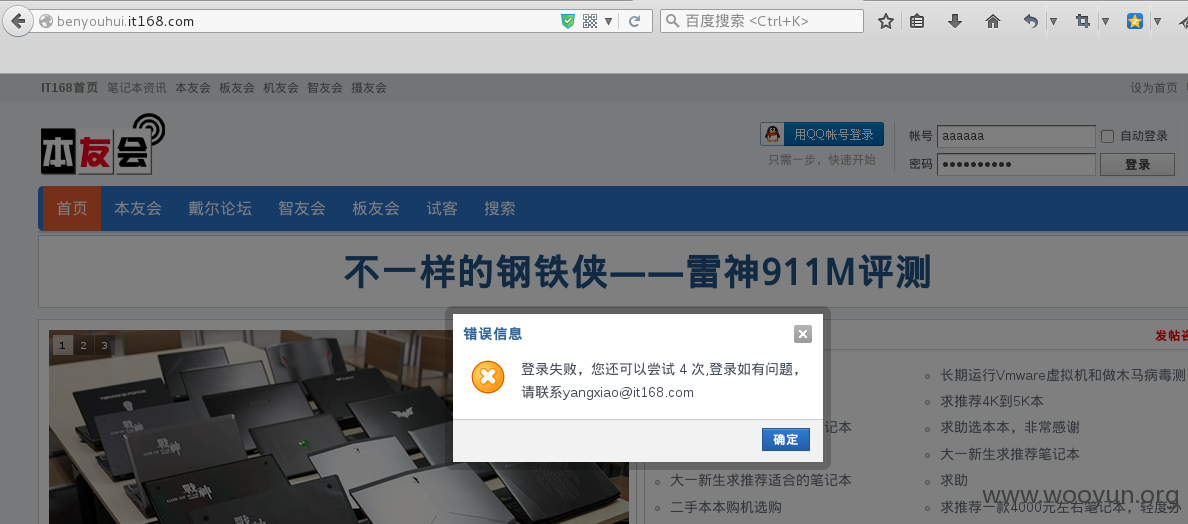The height and width of the screenshot is (524, 1188).
Task: Open the post 求推荐4K到5K本
Action: click(x=992, y=401)
